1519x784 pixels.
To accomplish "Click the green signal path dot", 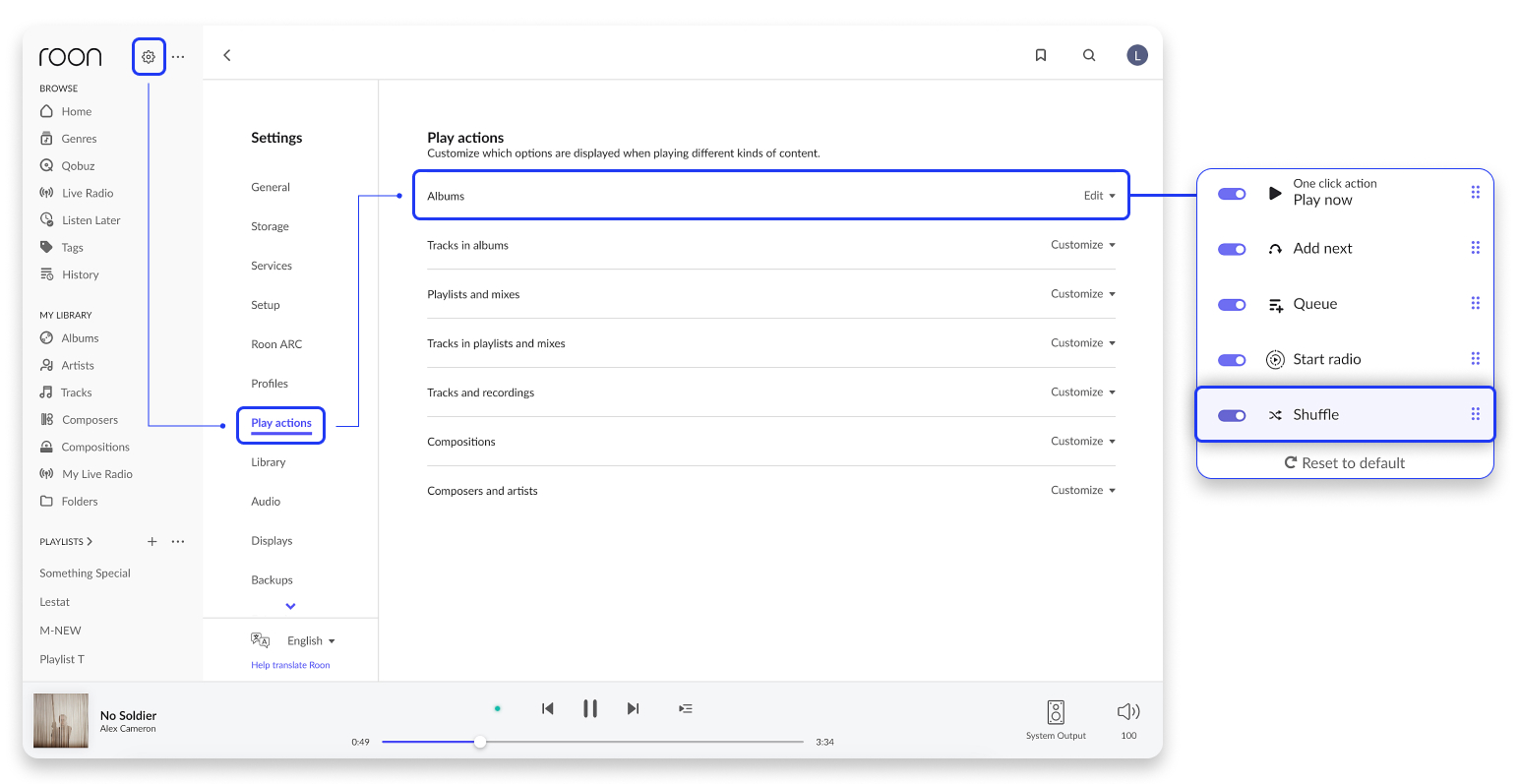I will (498, 708).
